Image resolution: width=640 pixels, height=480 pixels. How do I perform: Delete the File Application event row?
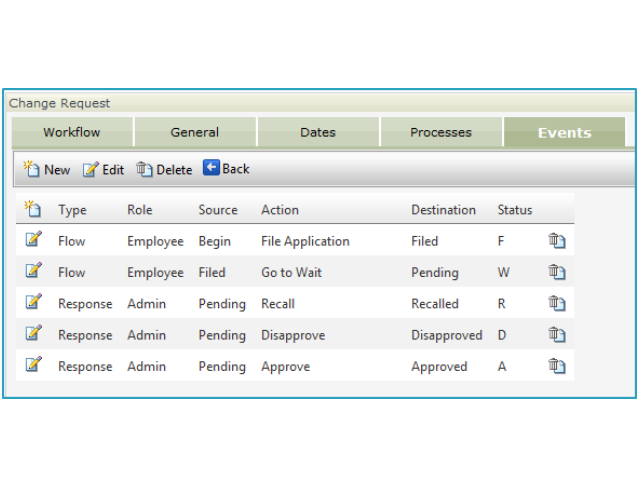tap(557, 240)
